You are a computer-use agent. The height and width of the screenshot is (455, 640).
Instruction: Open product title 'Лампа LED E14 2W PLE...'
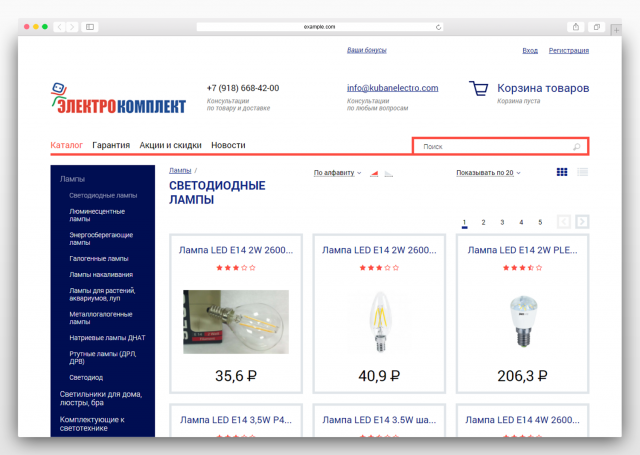(x=522, y=250)
